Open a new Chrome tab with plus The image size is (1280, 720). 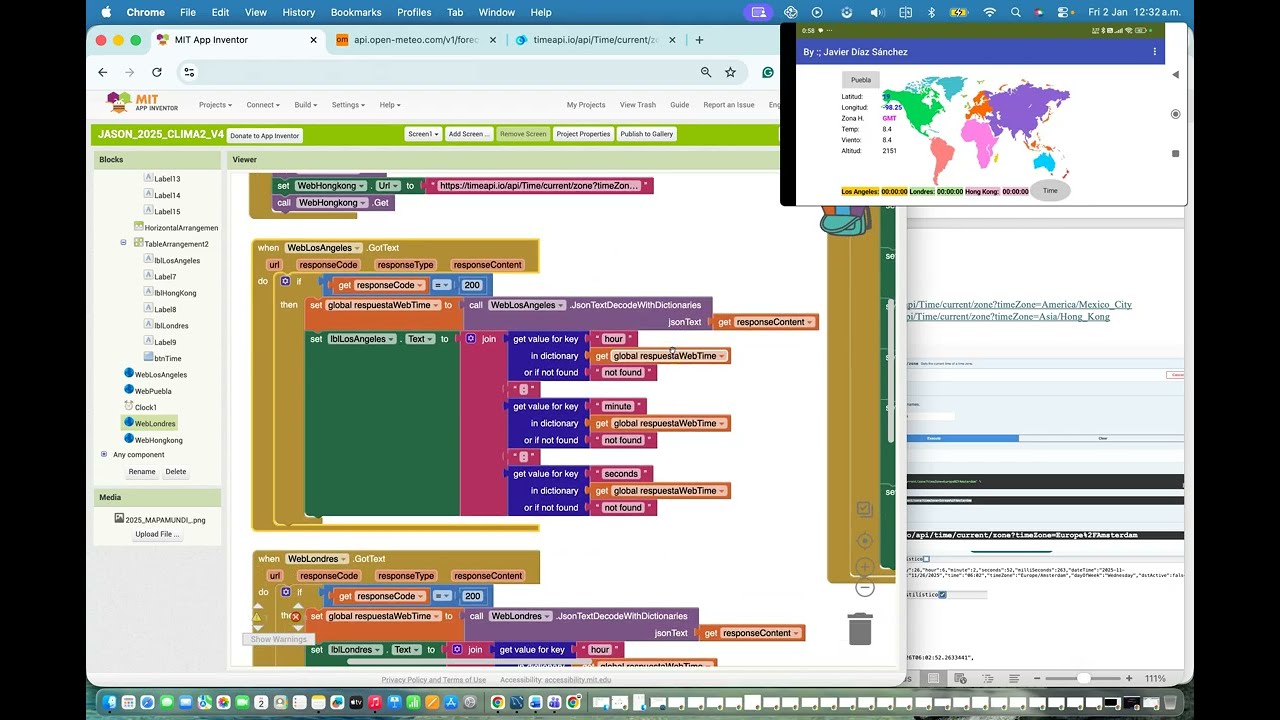pos(699,40)
